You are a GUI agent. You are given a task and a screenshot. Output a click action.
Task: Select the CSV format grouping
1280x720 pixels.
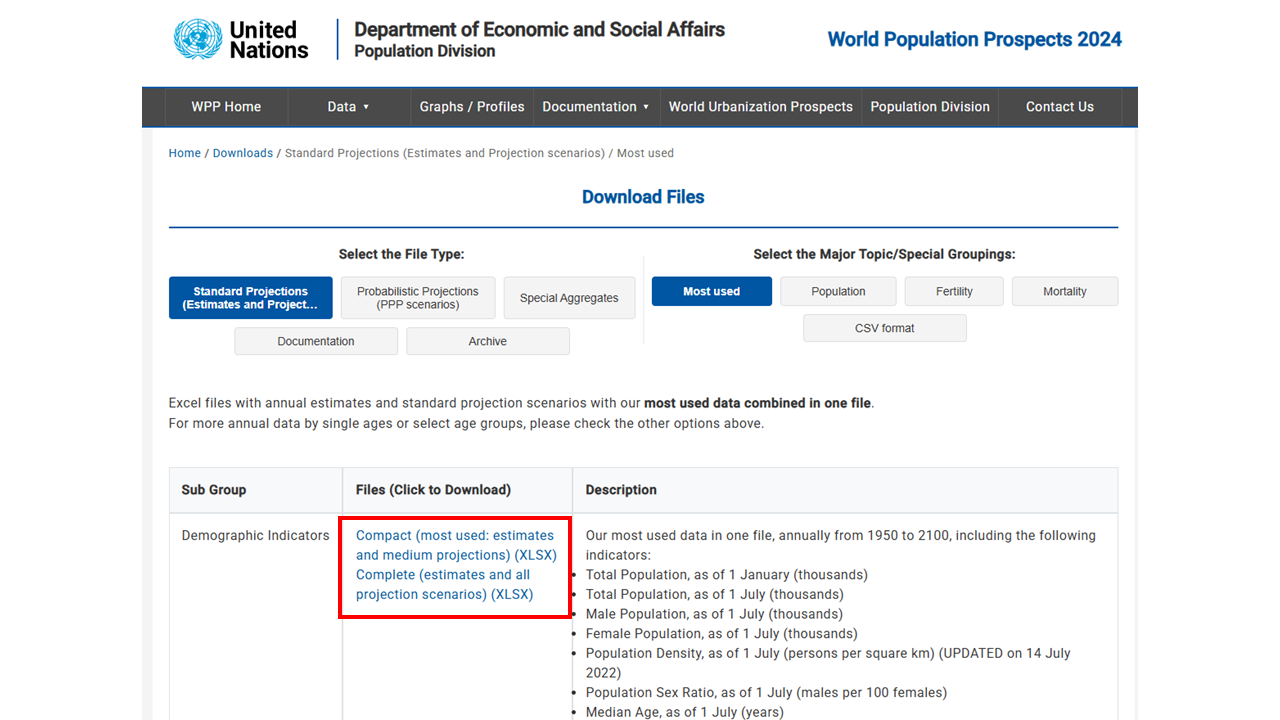tap(884, 328)
